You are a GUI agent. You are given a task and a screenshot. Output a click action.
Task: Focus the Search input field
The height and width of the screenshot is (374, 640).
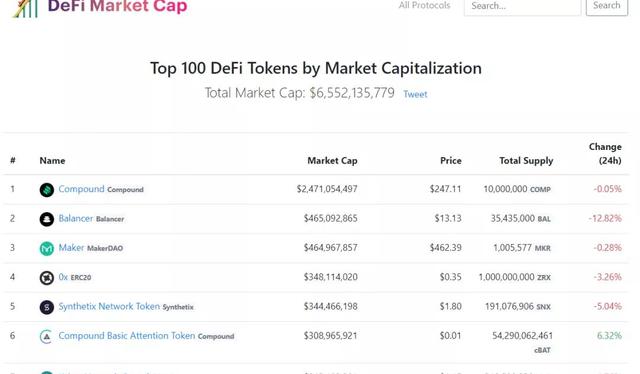pos(522,7)
